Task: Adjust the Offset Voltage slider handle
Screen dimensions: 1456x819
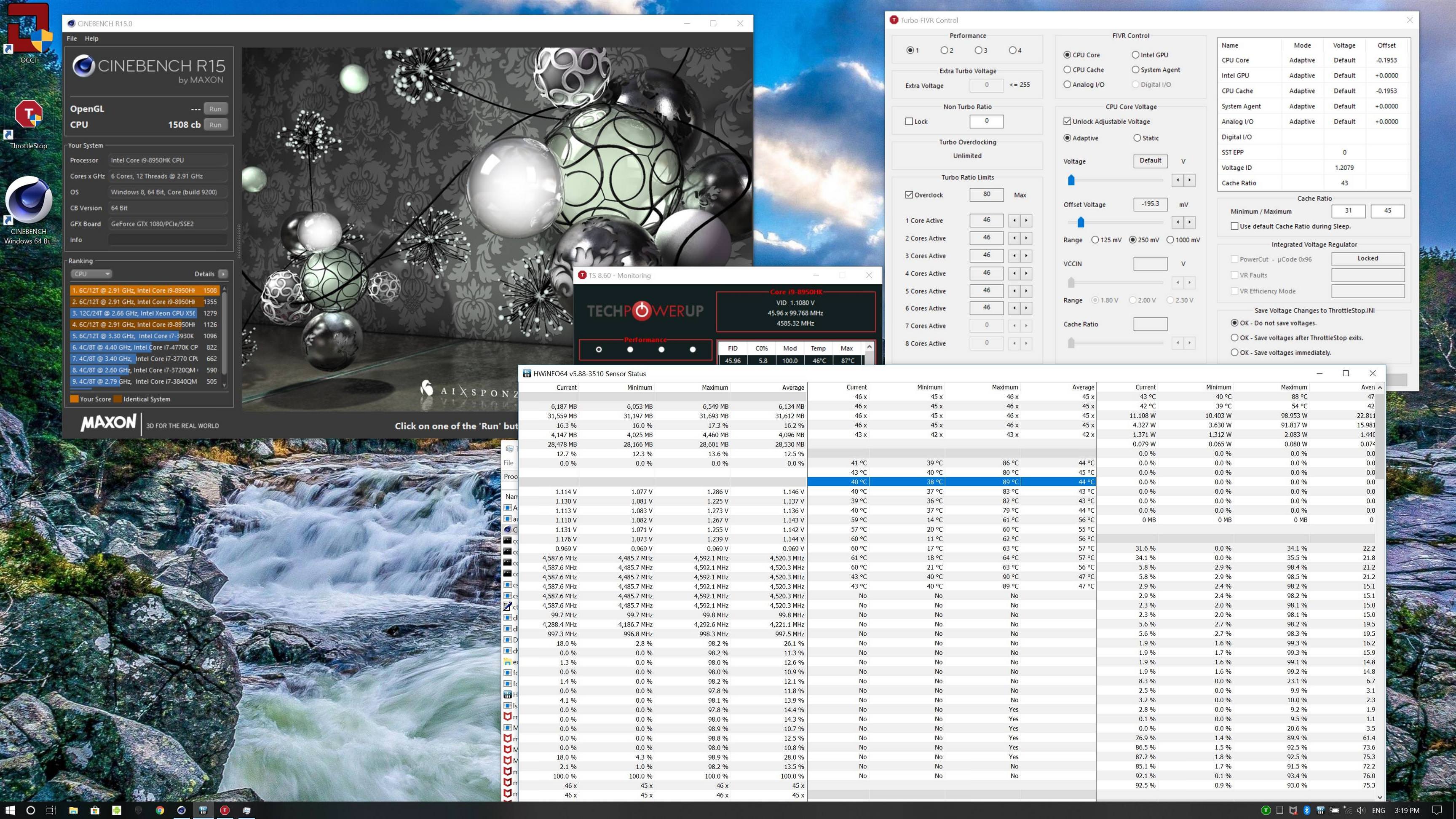Action: pos(1081,222)
